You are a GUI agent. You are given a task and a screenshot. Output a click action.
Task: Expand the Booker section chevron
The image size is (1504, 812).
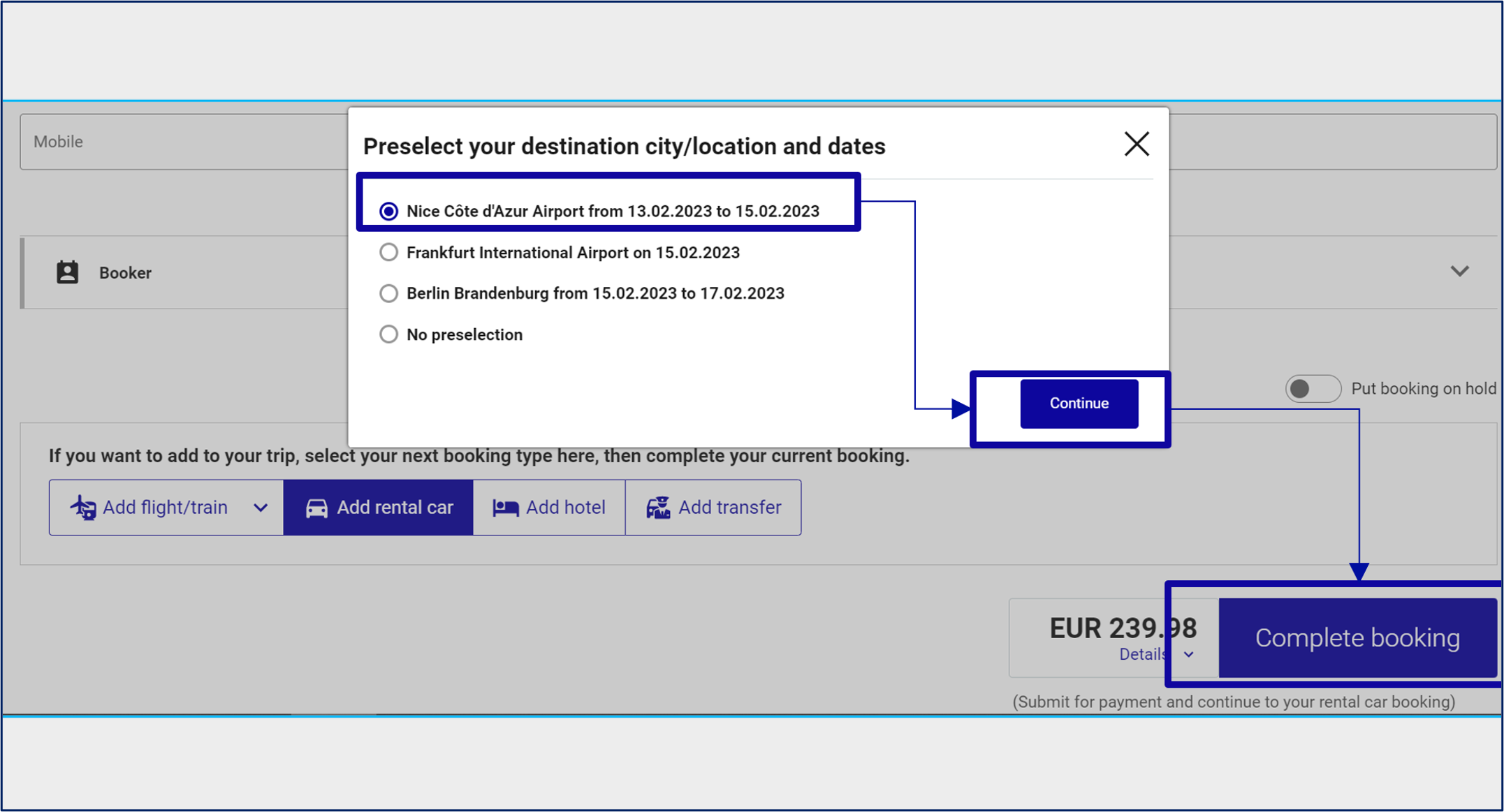pos(1459,272)
